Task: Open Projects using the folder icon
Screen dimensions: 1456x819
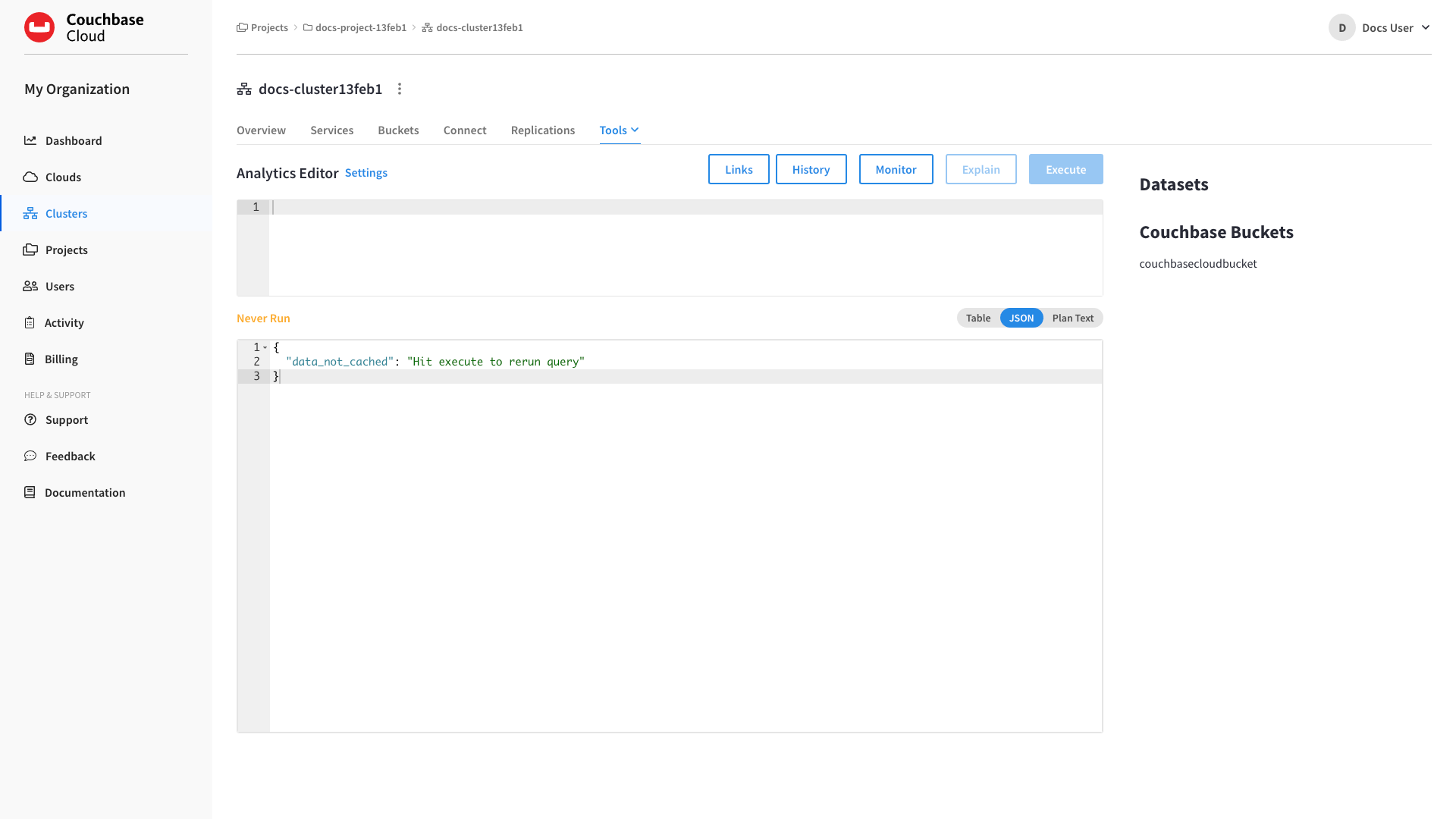Action: (x=30, y=249)
